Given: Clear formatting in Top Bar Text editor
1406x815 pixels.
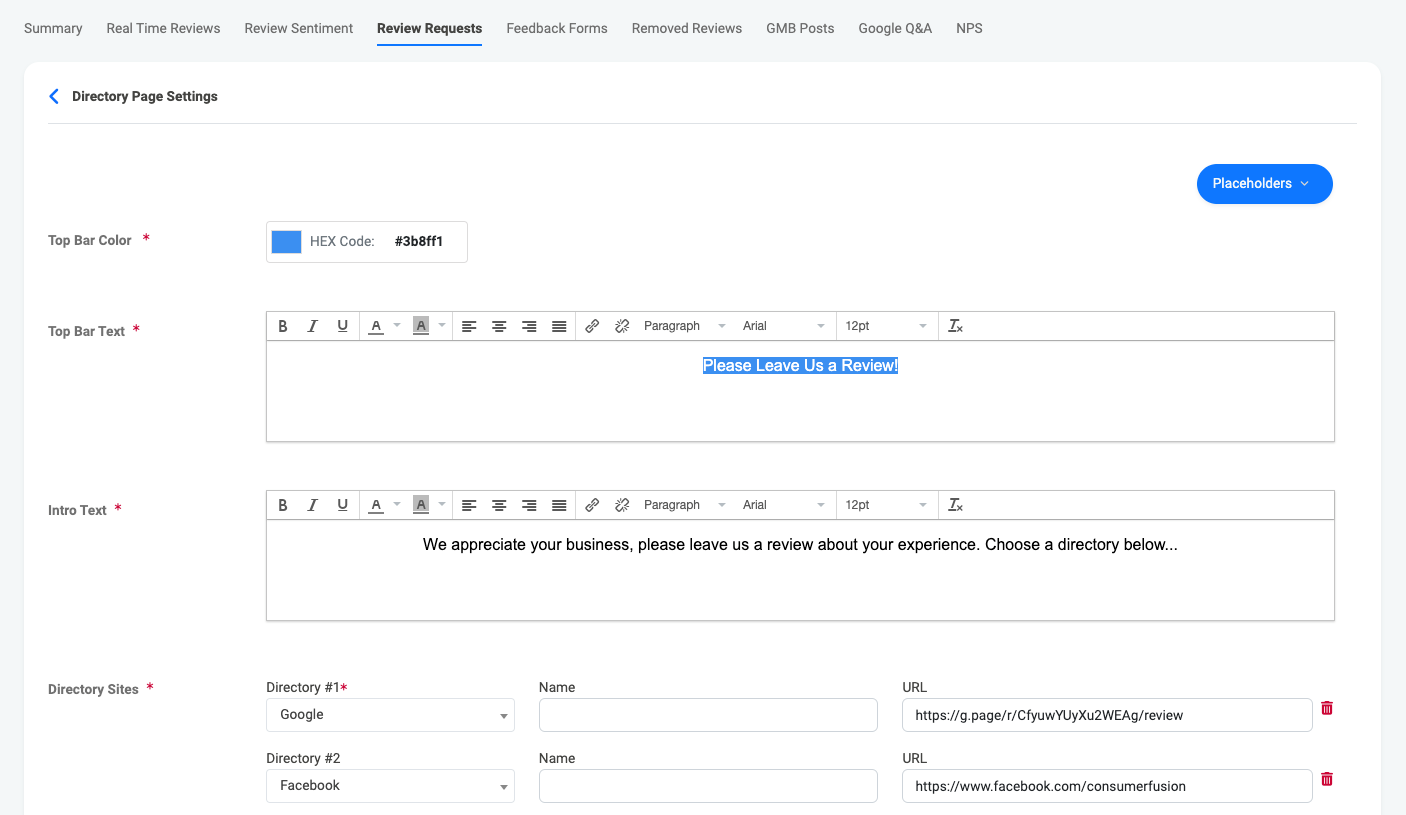Looking at the screenshot, I should [956, 326].
